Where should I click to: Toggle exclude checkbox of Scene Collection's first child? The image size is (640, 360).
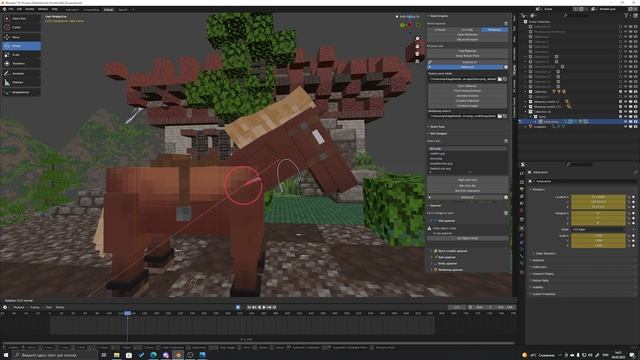click(x=620, y=27)
